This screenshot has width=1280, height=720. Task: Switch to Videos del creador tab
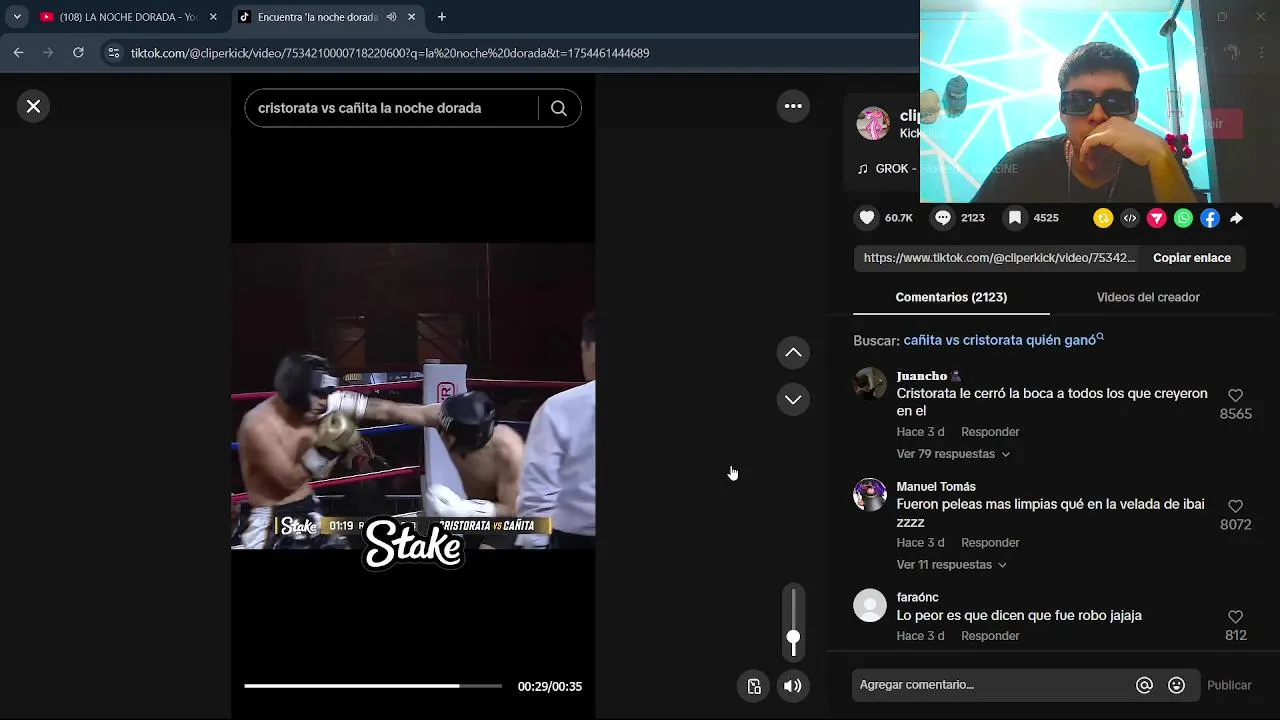[x=1148, y=297]
